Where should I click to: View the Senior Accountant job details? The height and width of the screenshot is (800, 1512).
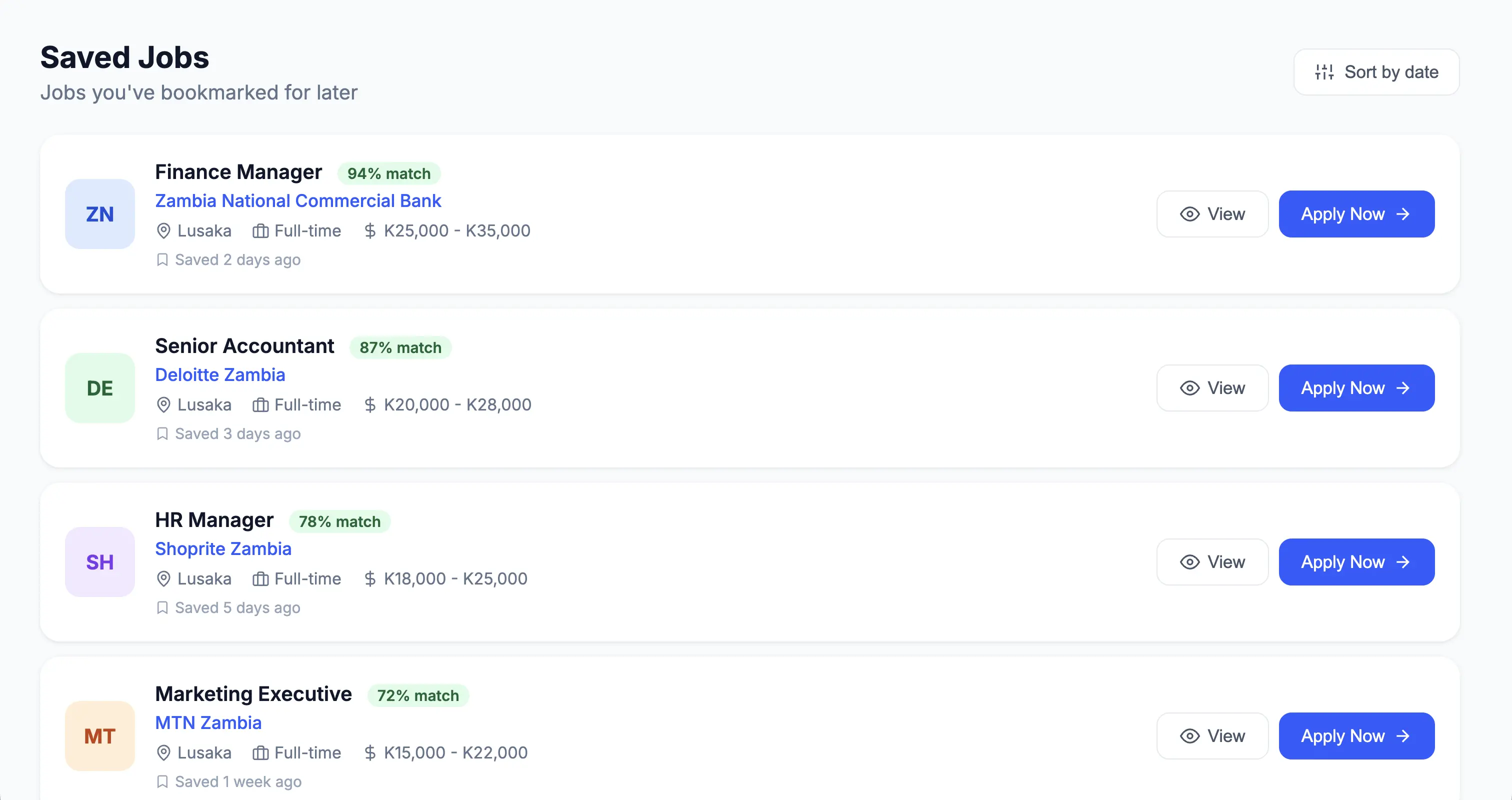tap(1212, 388)
